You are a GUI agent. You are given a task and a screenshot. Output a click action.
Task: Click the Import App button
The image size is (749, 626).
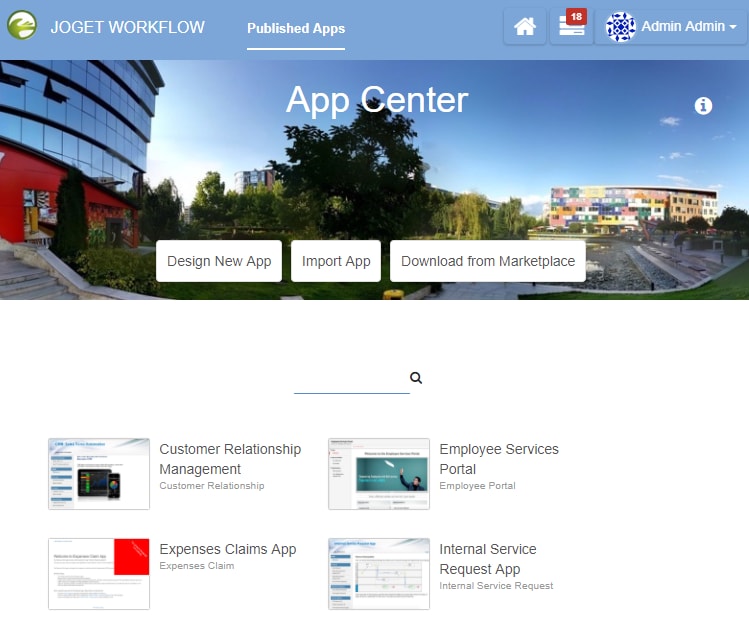pyautogui.click(x=336, y=261)
